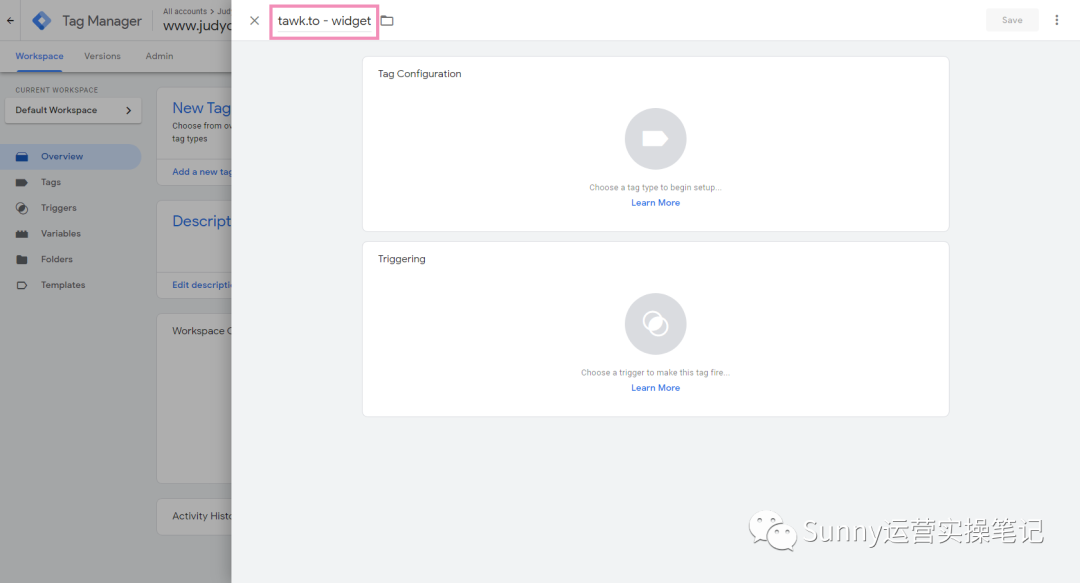The image size is (1080, 583).
Task: Open Learn More link under Triggering
Action: [x=655, y=388]
